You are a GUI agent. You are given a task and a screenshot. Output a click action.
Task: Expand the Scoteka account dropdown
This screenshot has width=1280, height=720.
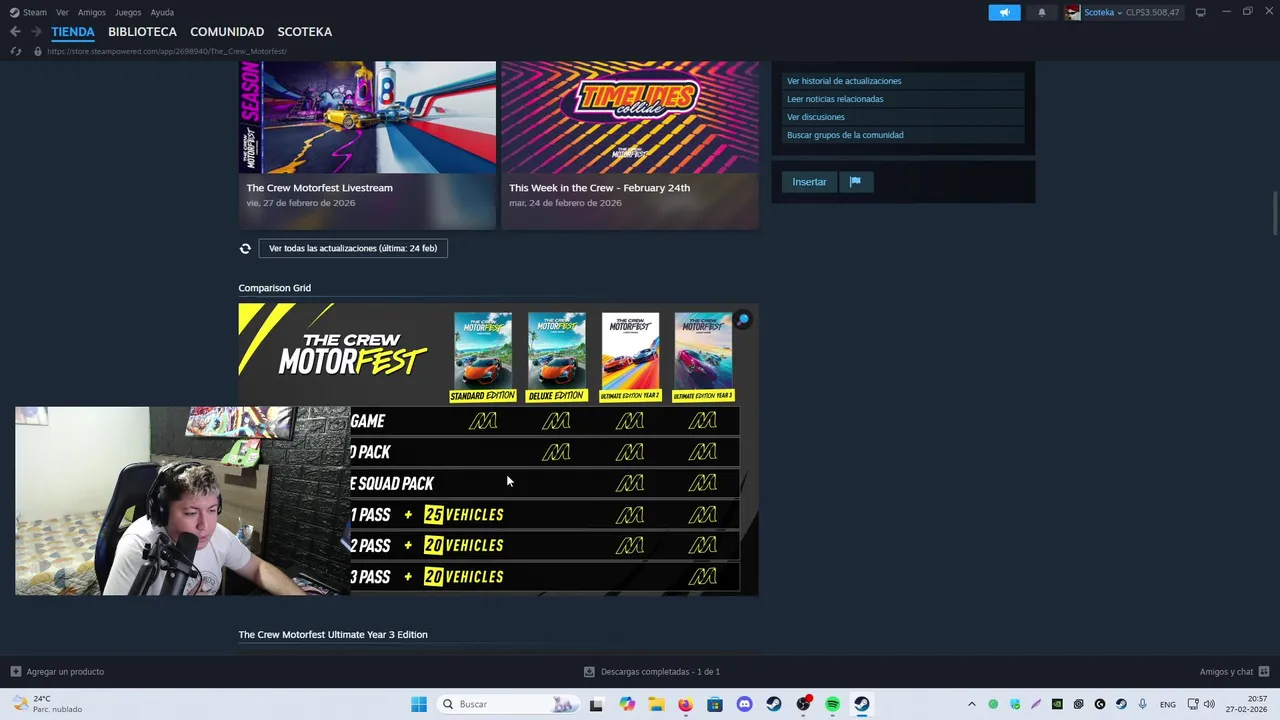pos(1119,12)
